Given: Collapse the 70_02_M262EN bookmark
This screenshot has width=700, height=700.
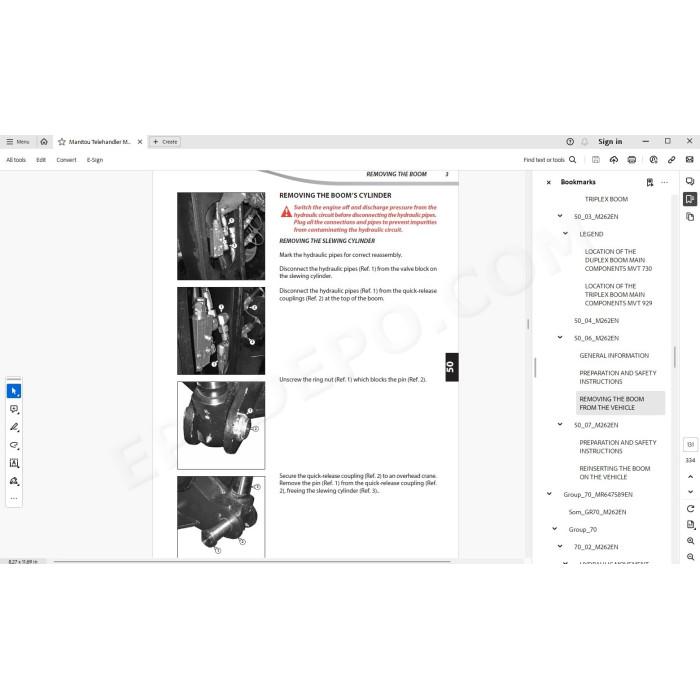Looking at the screenshot, I should pos(560,546).
